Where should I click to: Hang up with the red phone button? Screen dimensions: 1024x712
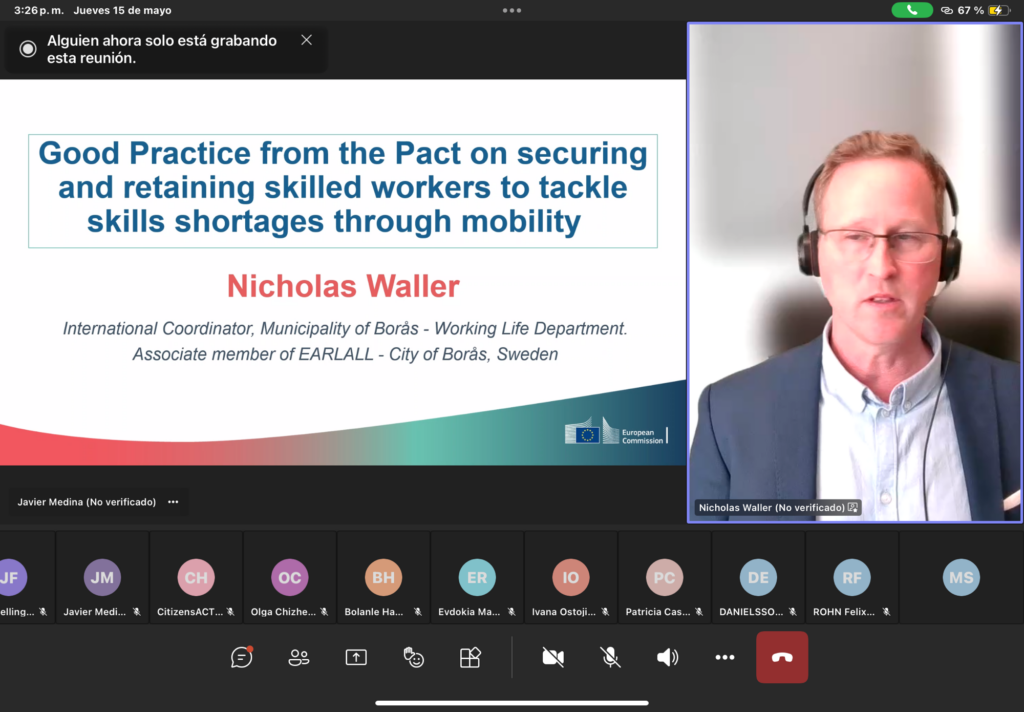click(782, 657)
